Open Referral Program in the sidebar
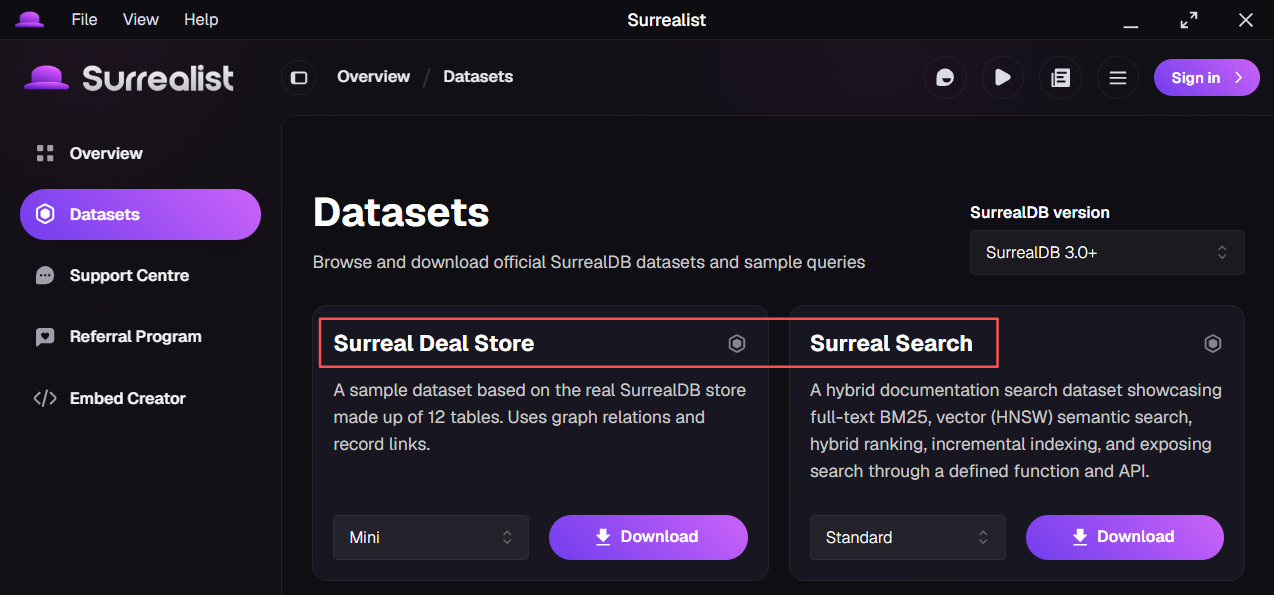 [140, 336]
